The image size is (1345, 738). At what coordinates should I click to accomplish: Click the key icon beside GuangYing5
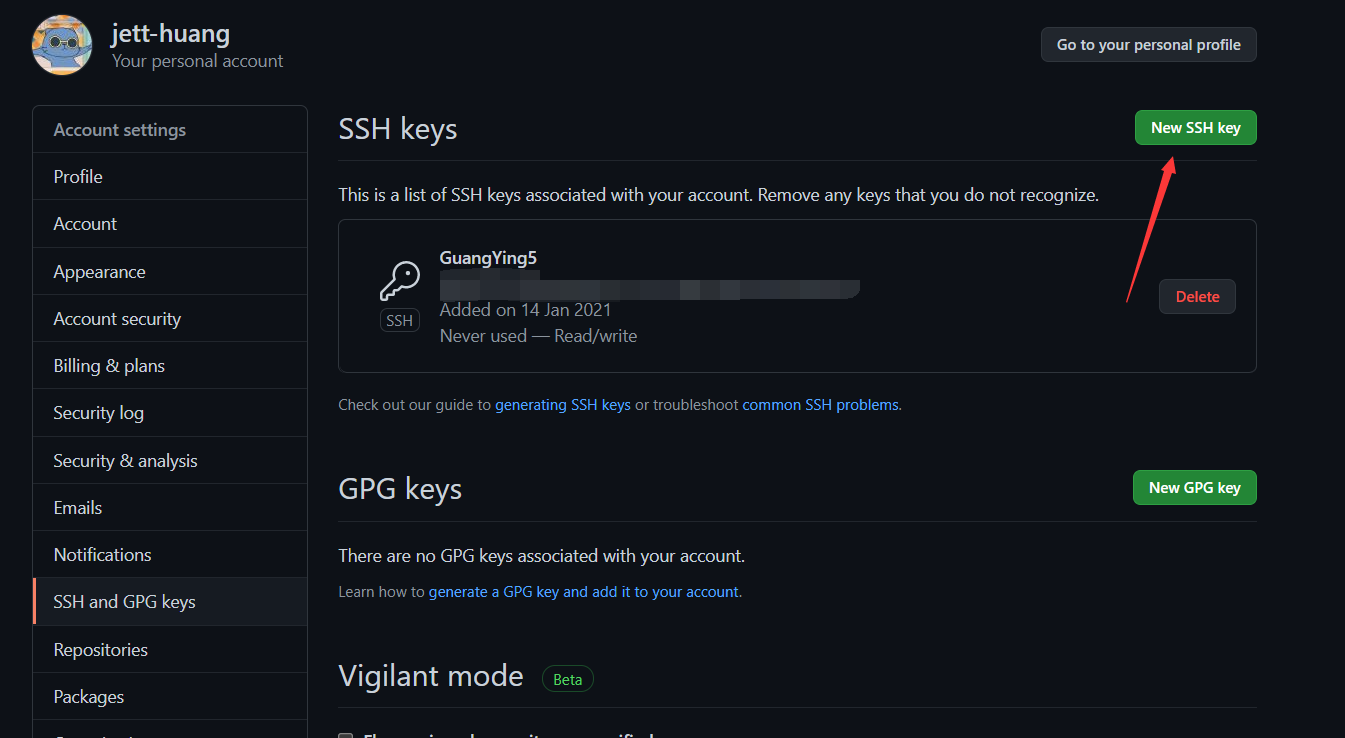coord(399,281)
